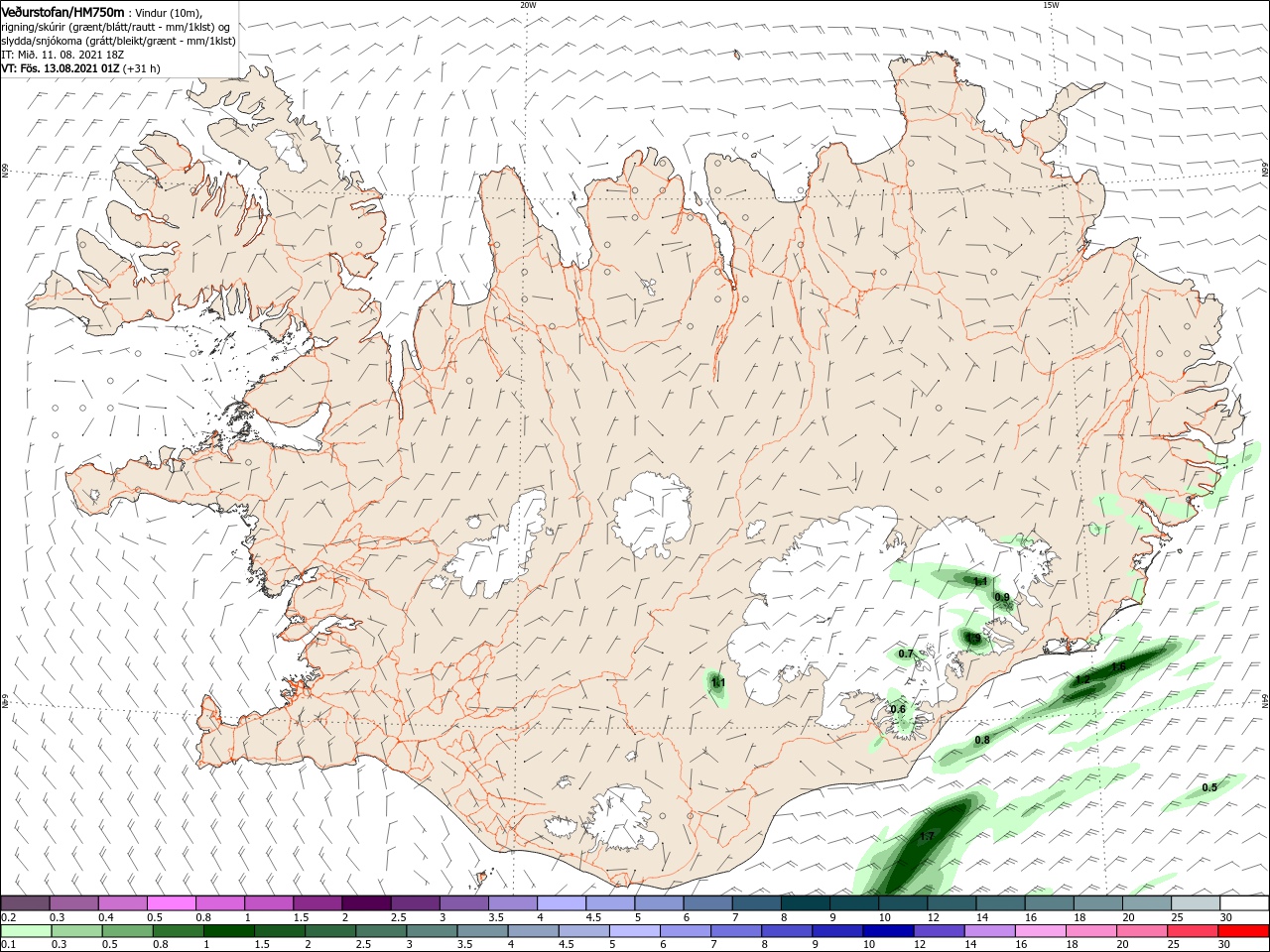Viewport: 1270px width, 952px height.
Task: Click the 'rigning/skúrir' legend description line
Action: coord(116,27)
